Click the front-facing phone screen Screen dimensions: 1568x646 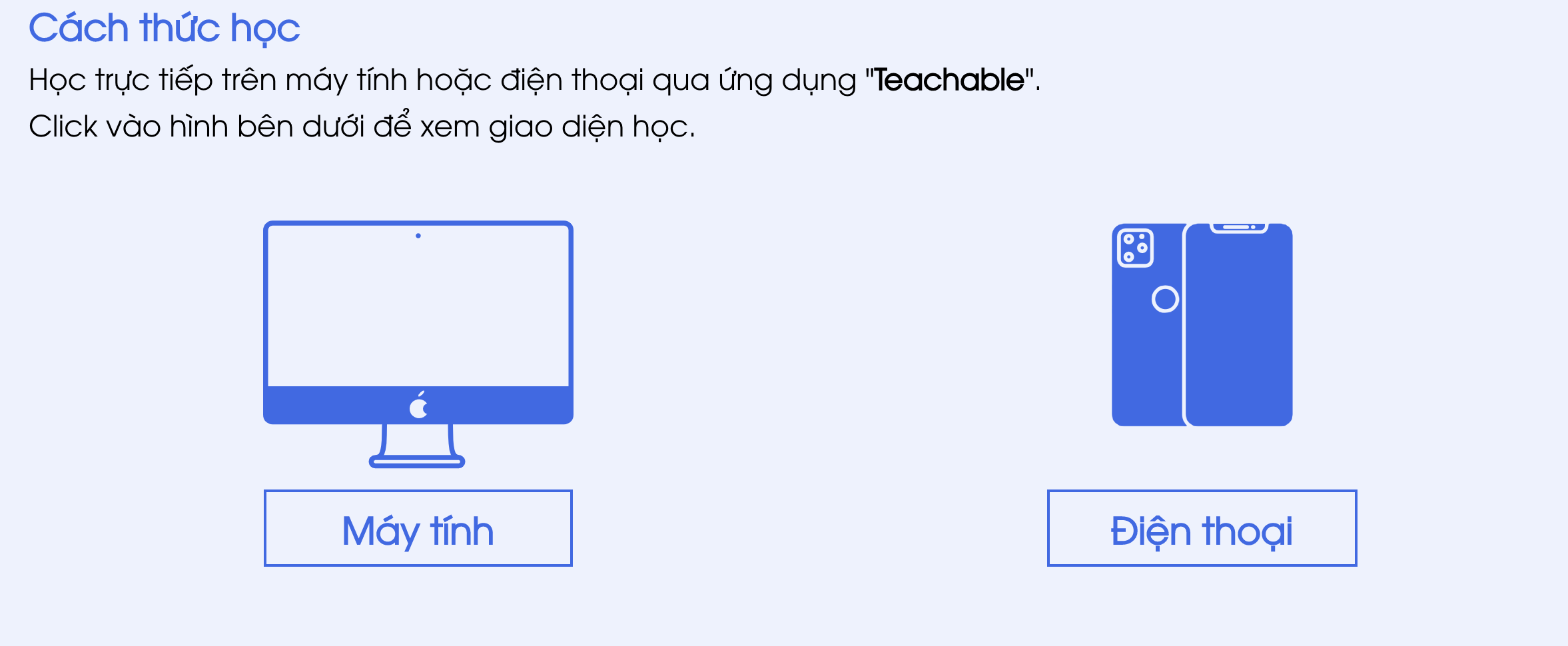[1239, 325]
